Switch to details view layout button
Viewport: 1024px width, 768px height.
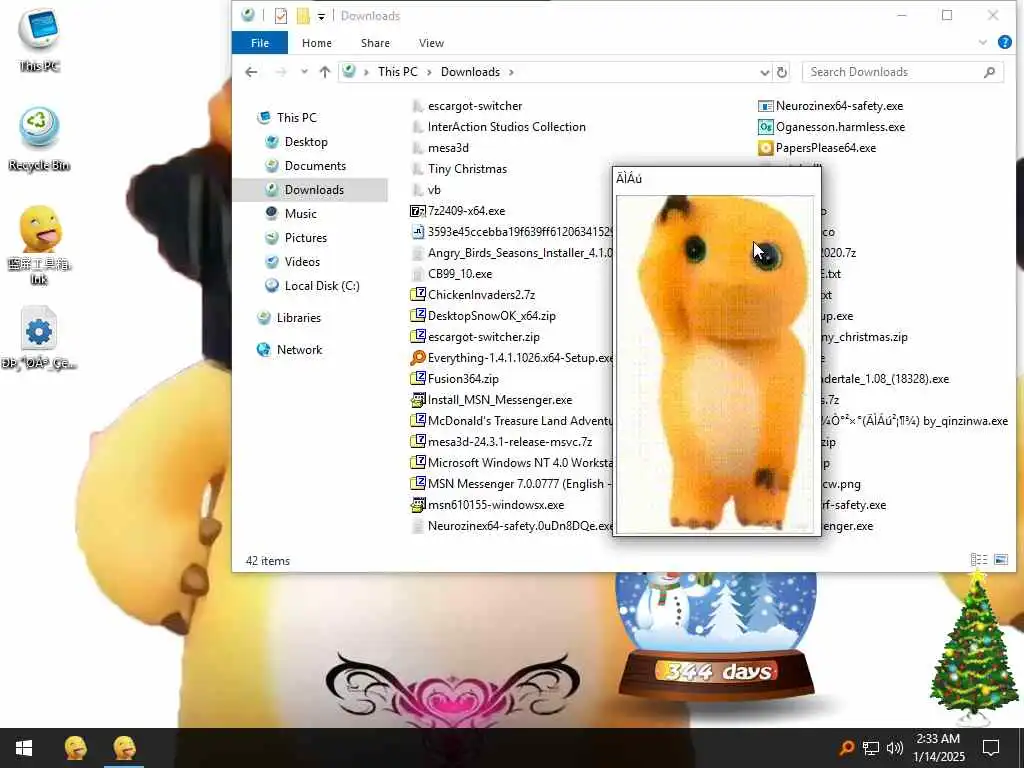(x=979, y=560)
